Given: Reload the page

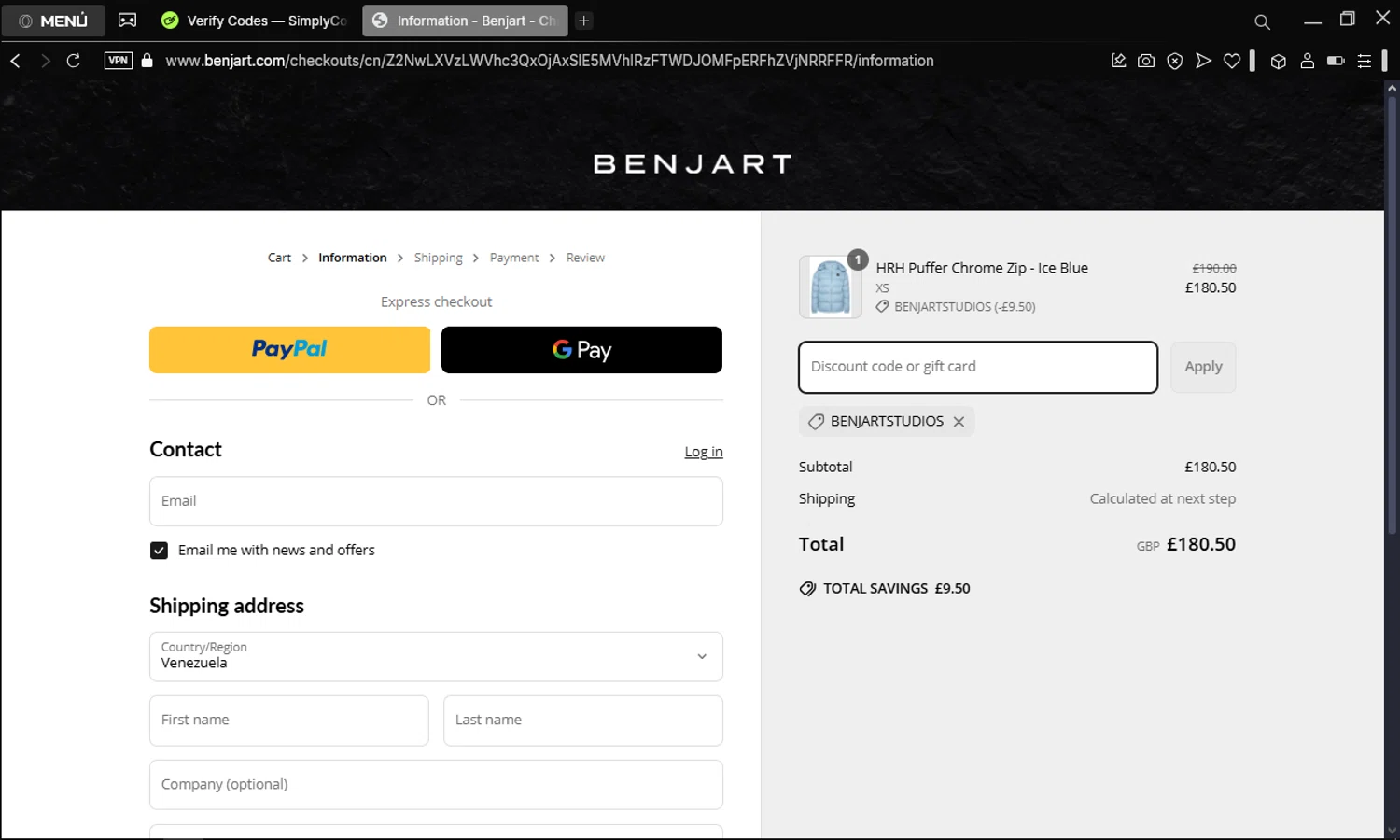Looking at the screenshot, I should [x=73, y=61].
